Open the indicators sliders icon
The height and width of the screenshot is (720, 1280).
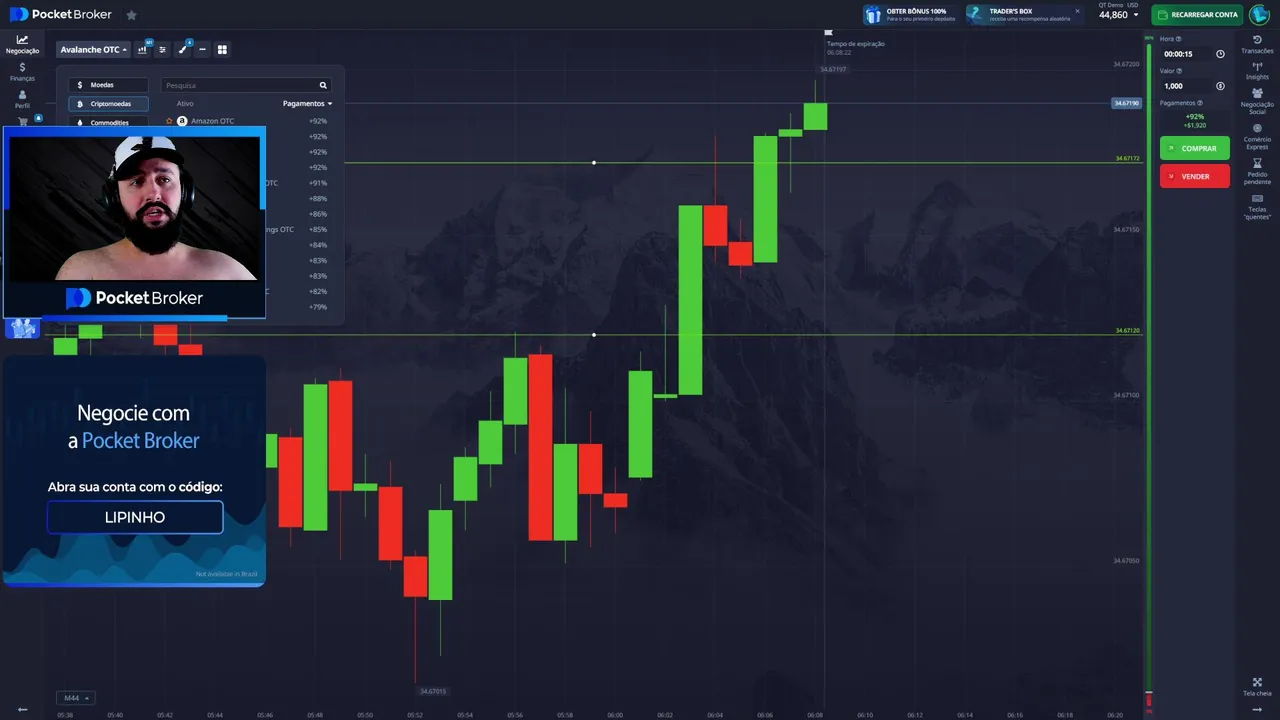coord(163,49)
